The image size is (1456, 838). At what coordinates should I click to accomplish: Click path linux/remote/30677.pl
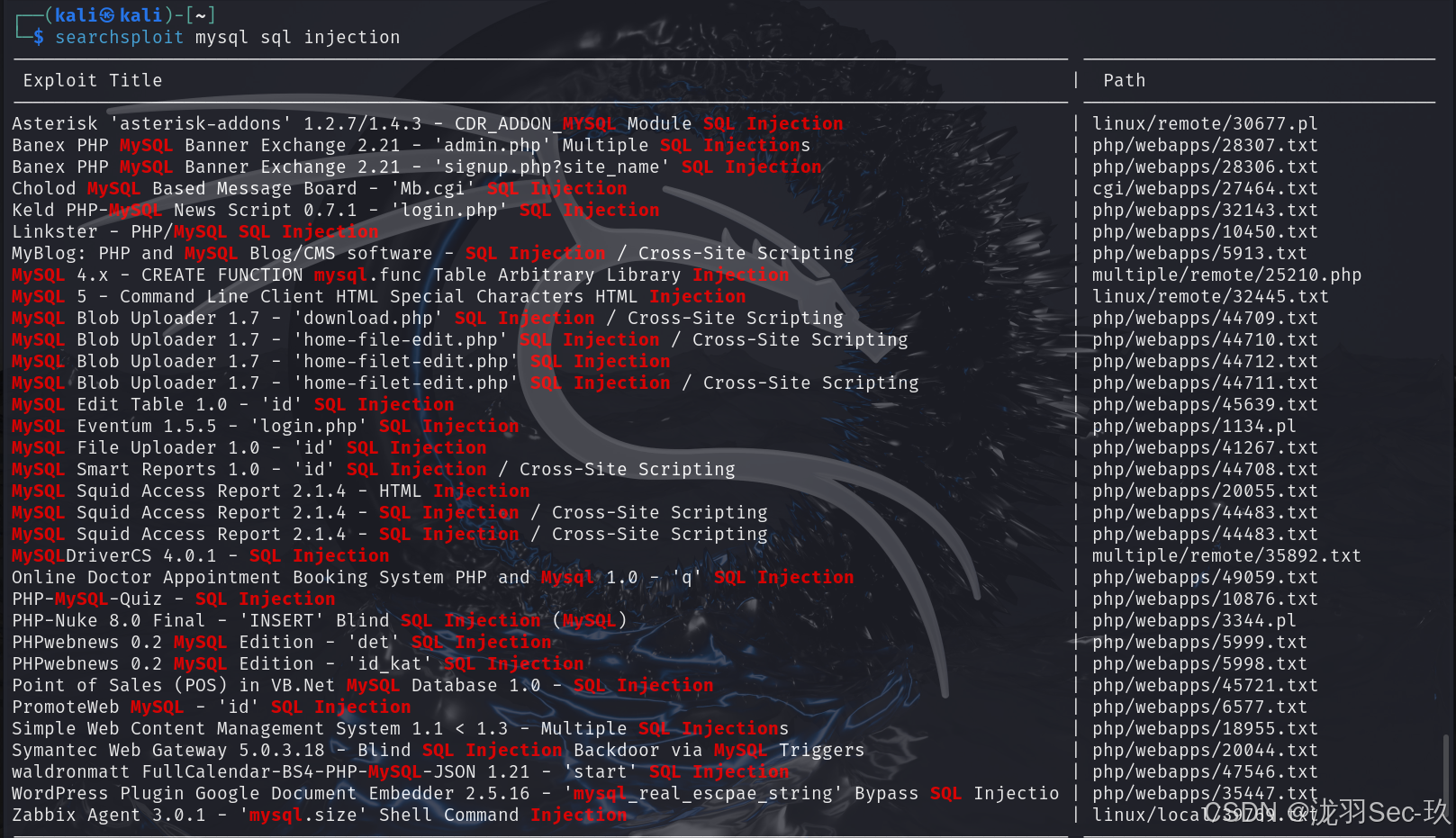pos(1205,123)
